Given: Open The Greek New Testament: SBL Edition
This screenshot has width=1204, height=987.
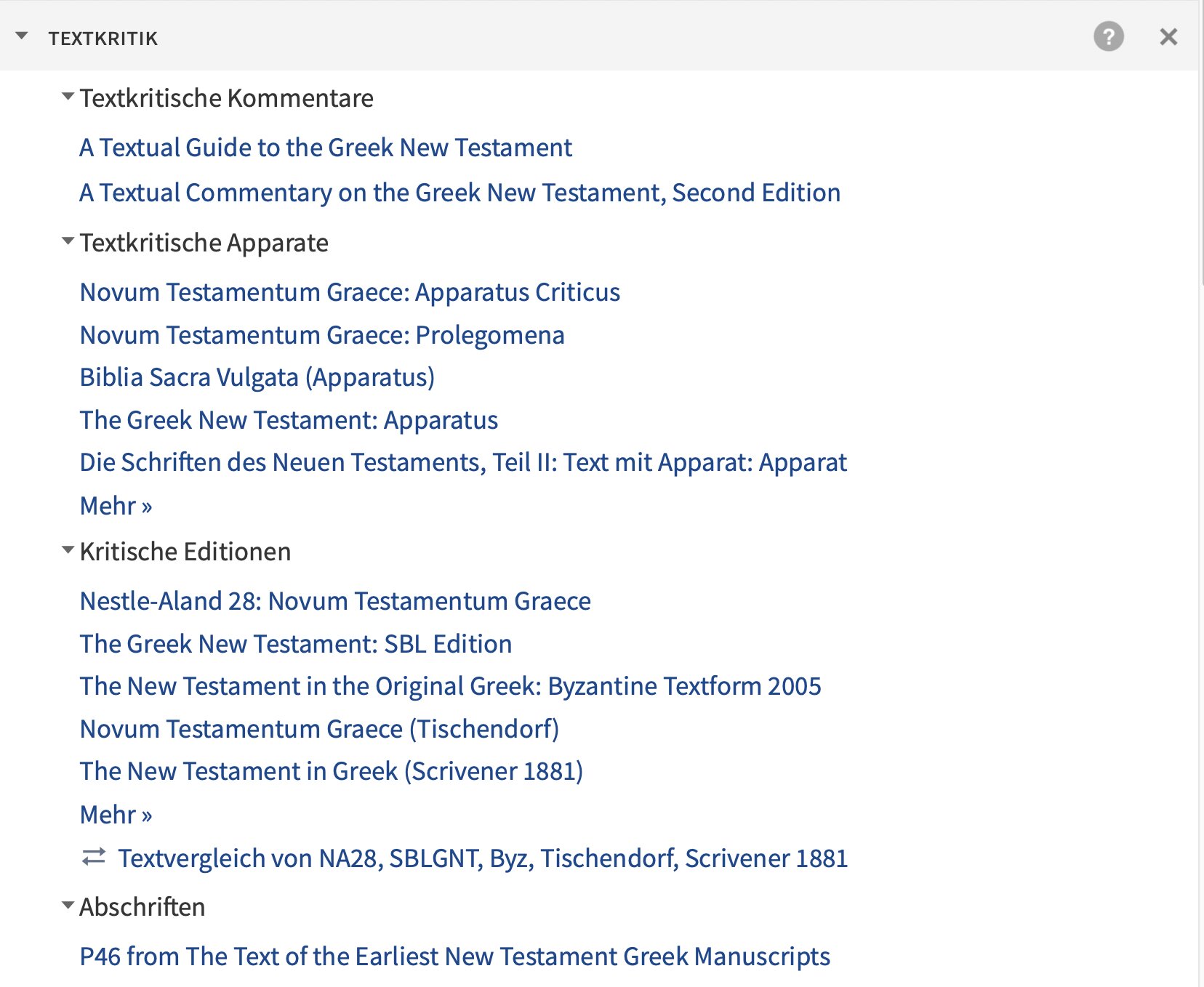Looking at the screenshot, I should tap(296, 644).
